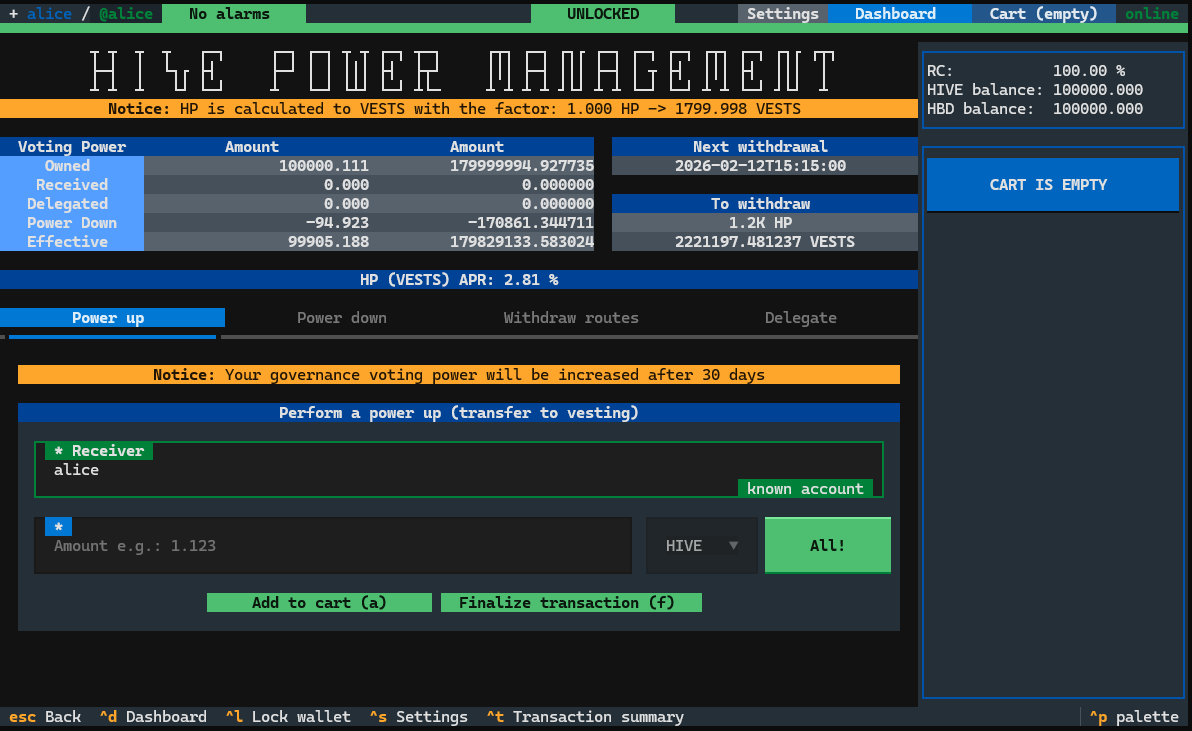
Task: Click the owned amount 100000.111
Action: [x=323, y=166]
